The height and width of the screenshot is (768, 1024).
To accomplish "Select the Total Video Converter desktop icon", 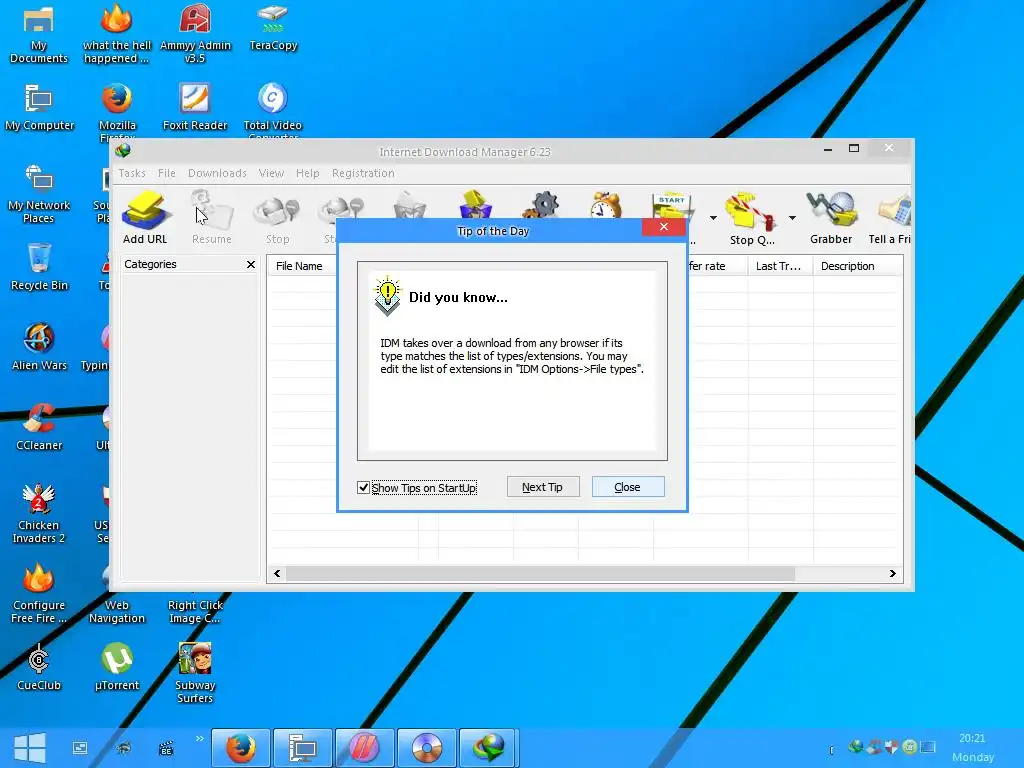I will (272, 110).
